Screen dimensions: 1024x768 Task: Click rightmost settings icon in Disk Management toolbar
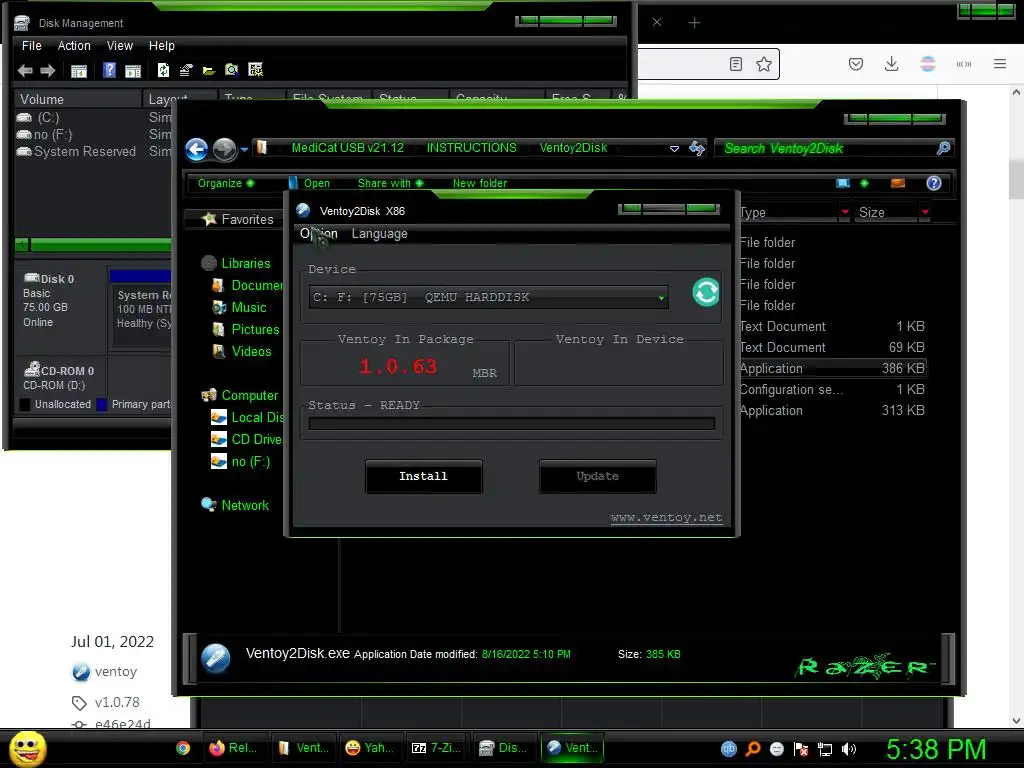click(255, 71)
